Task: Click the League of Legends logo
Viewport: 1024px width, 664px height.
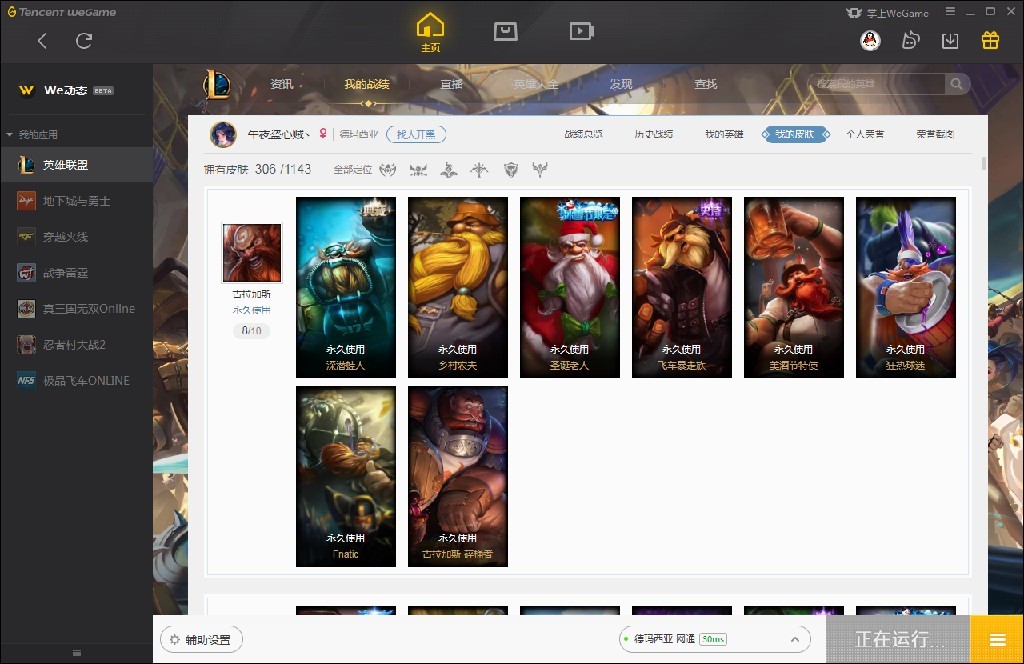Action: (x=216, y=84)
